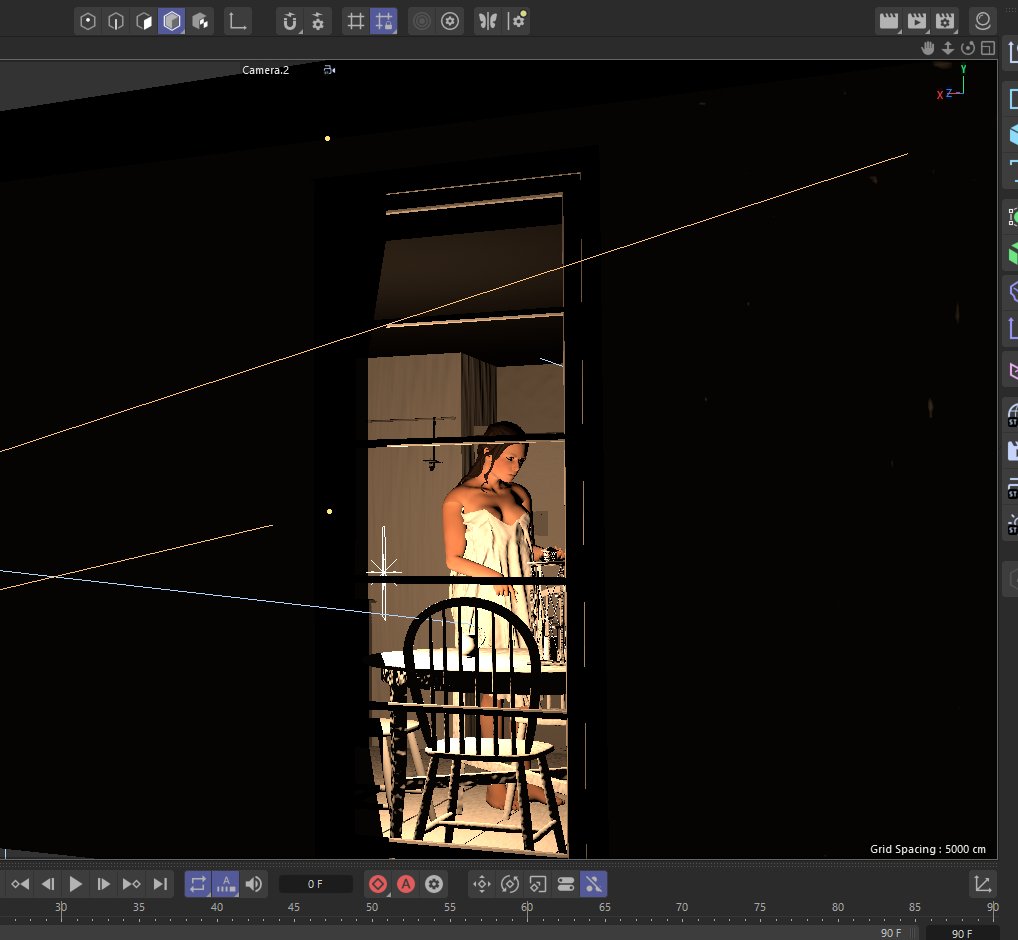
Task: Click timeline ruler at frame 60
Action: tap(527, 908)
